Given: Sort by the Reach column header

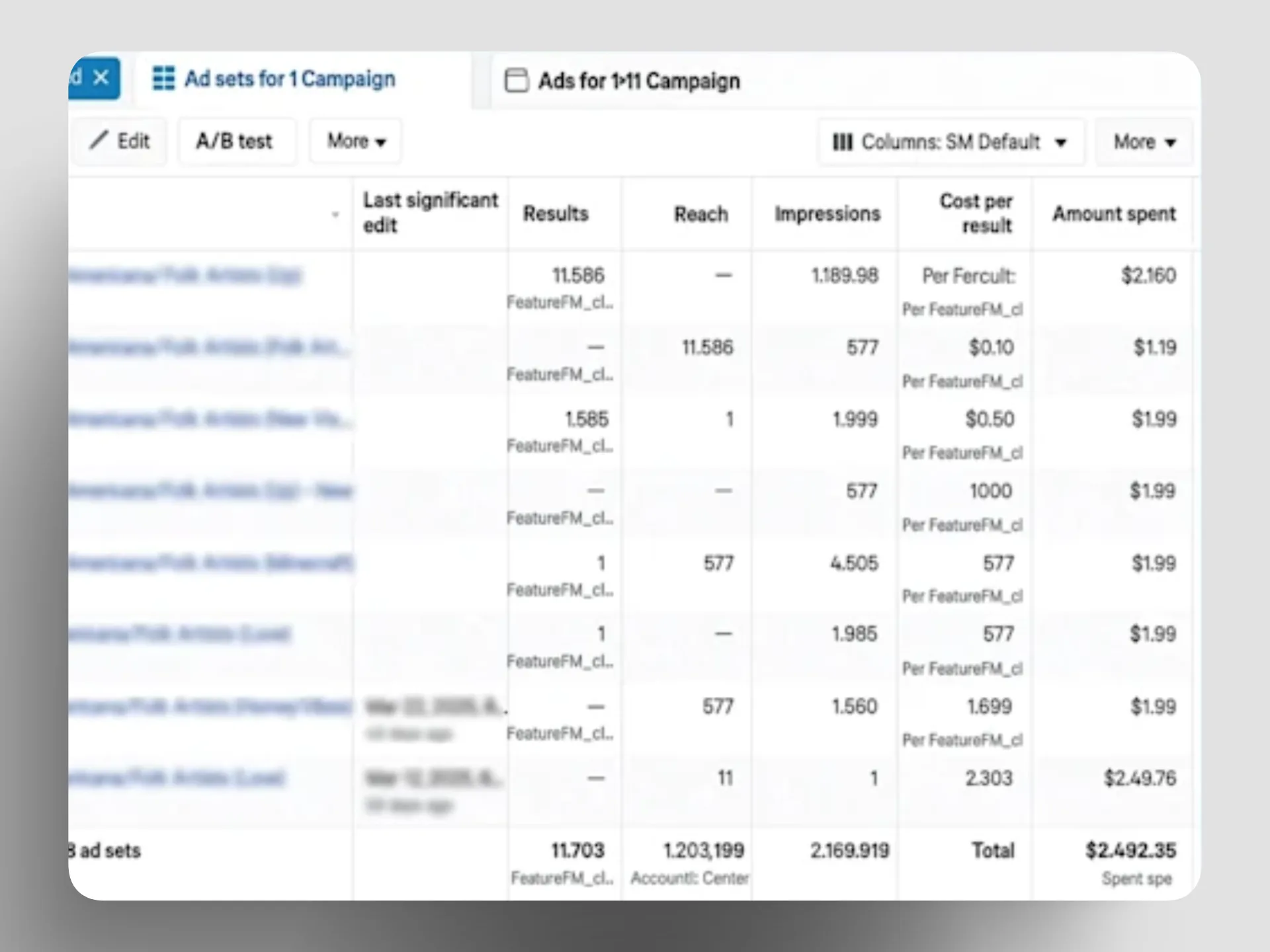Looking at the screenshot, I should (x=701, y=214).
